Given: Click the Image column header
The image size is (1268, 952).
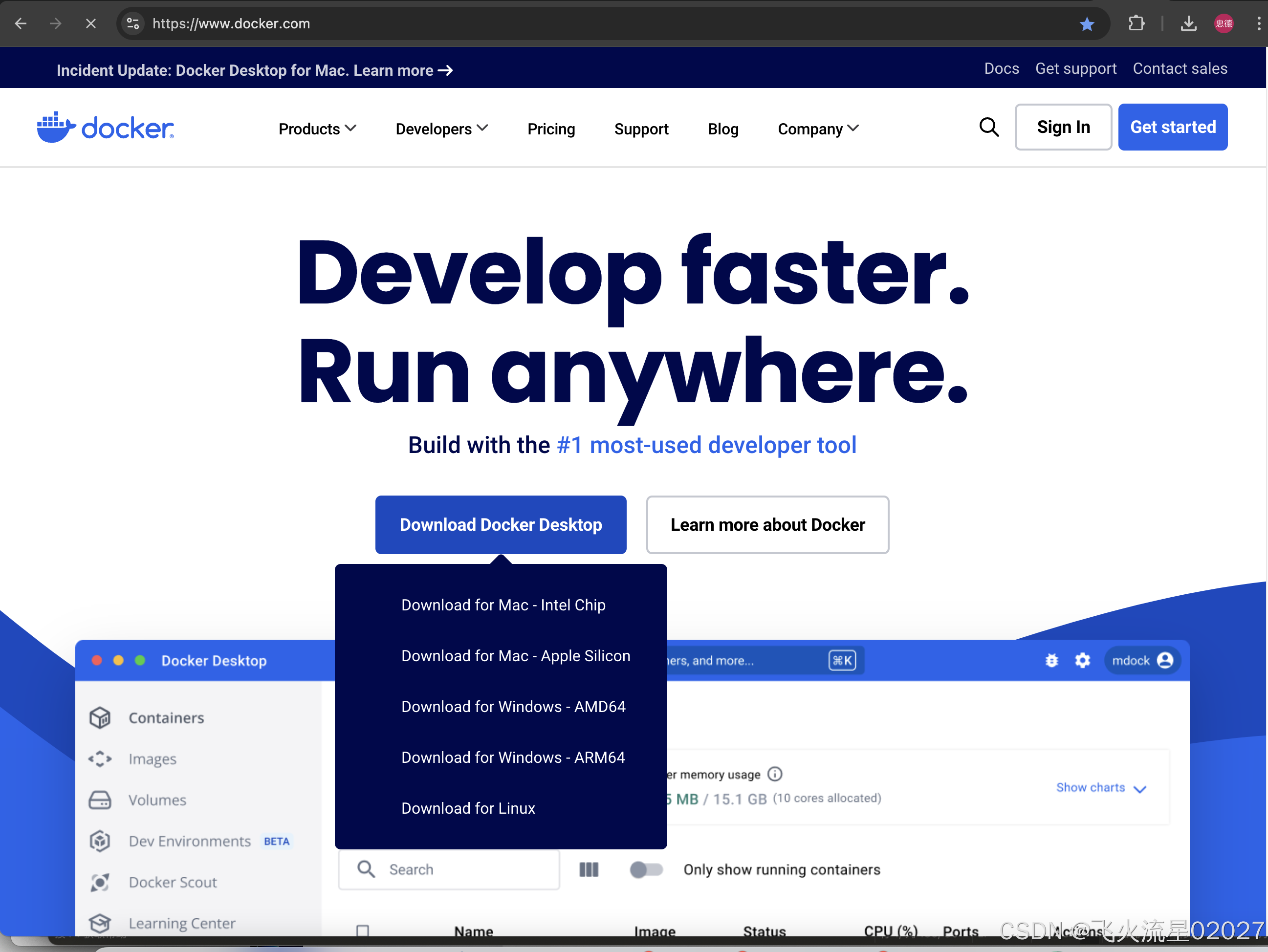Looking at the screenshot, I should 655,931.
